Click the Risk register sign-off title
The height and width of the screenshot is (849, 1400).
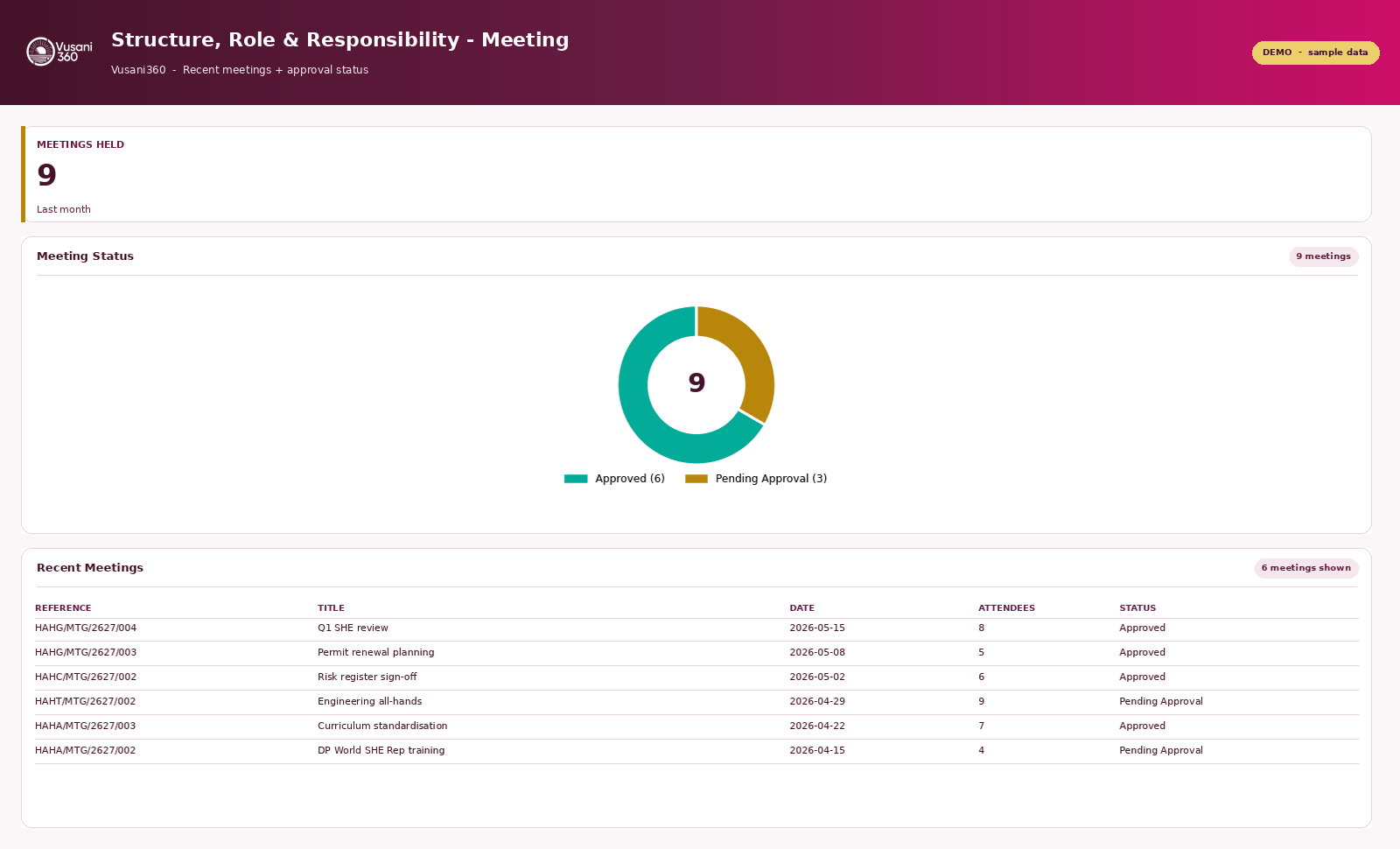point(367,677)
